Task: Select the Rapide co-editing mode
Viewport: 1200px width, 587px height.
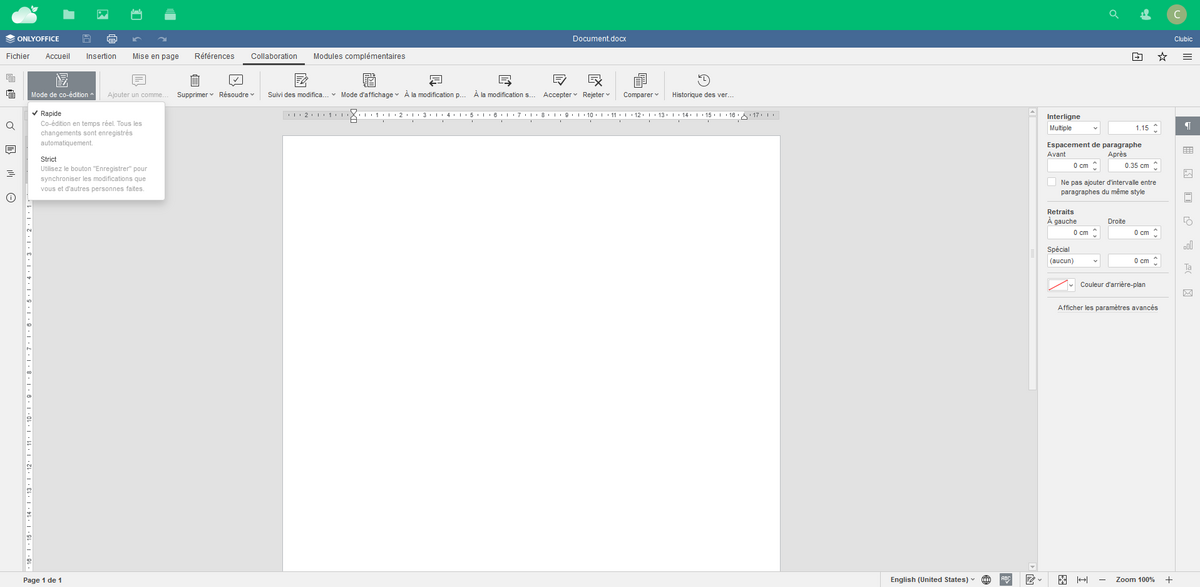Action: 97,128
